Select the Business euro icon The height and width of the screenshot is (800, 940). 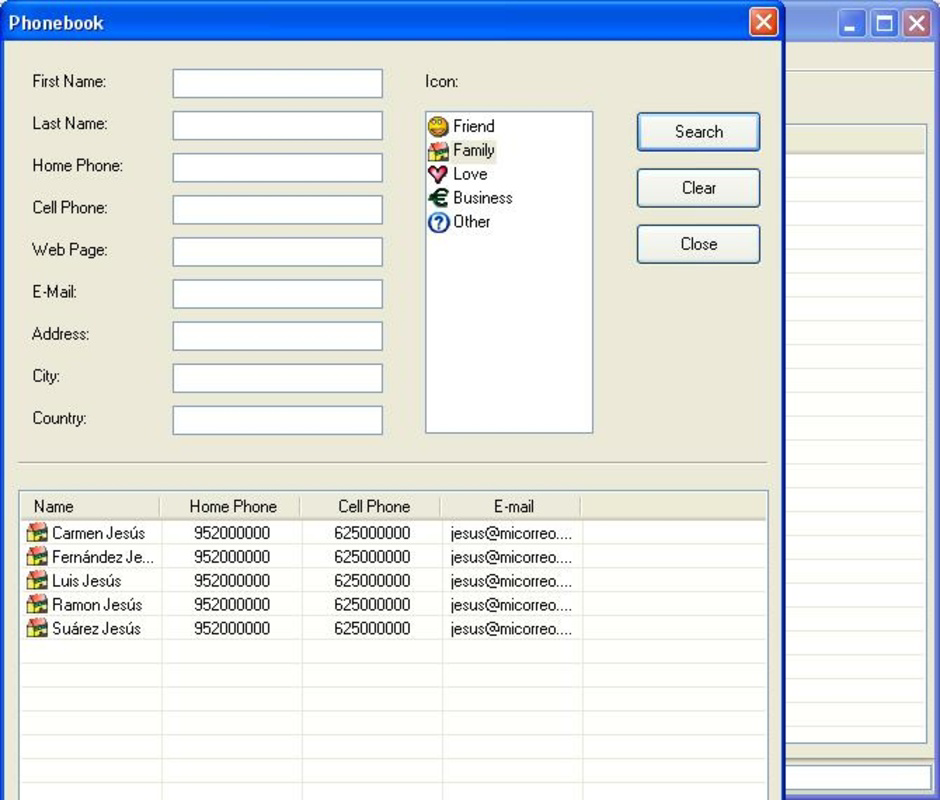pyautogui.click(x=438, y=198)
